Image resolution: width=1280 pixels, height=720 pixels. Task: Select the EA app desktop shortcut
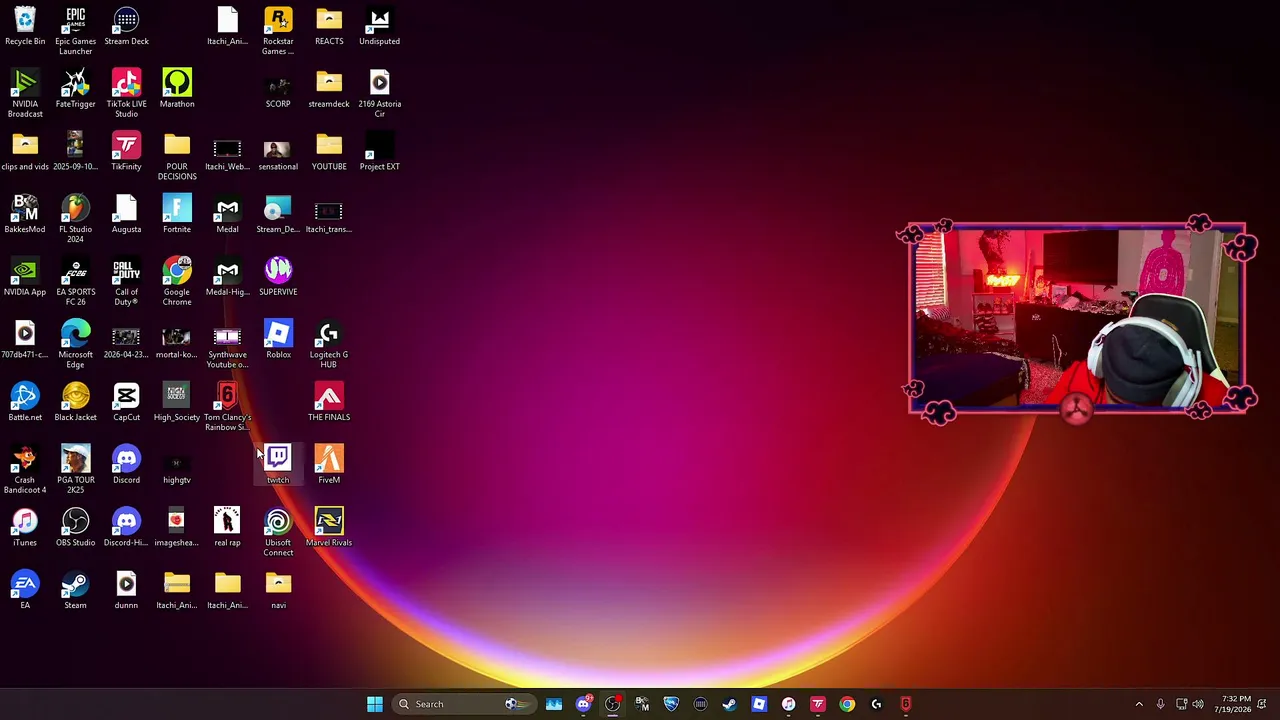(25, 591)
